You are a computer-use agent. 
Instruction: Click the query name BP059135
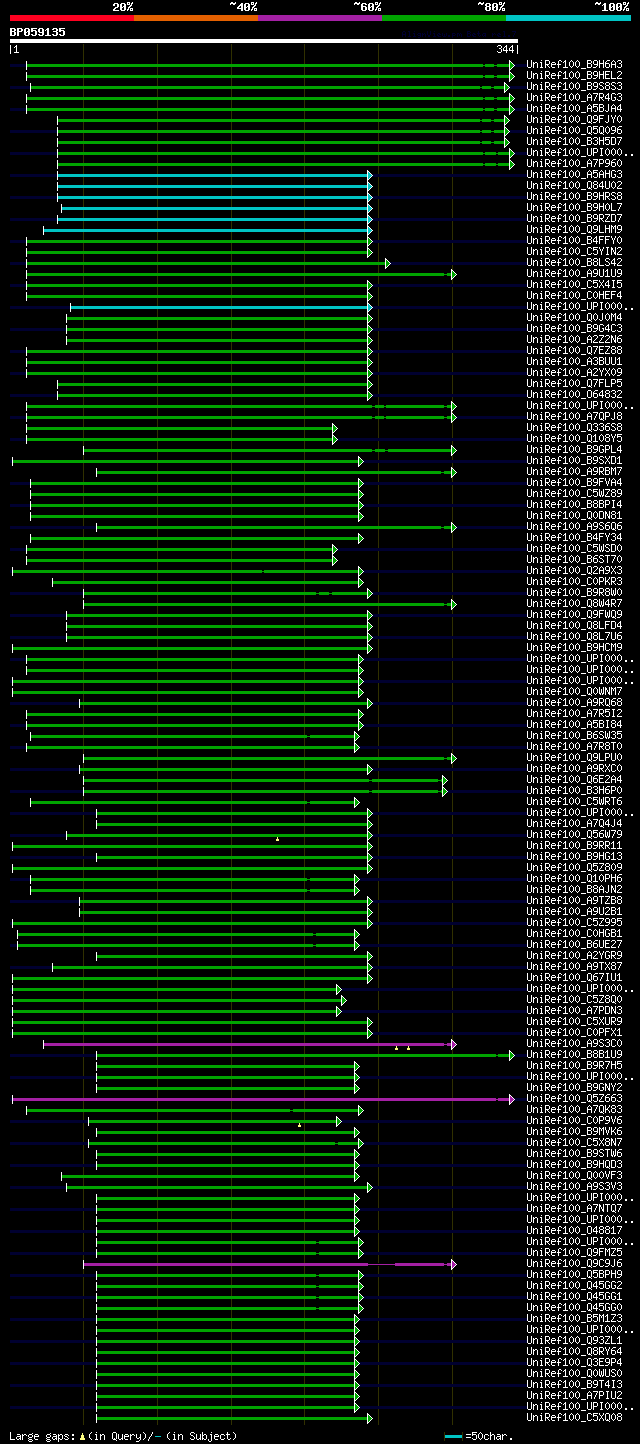[x=38, y=32]
